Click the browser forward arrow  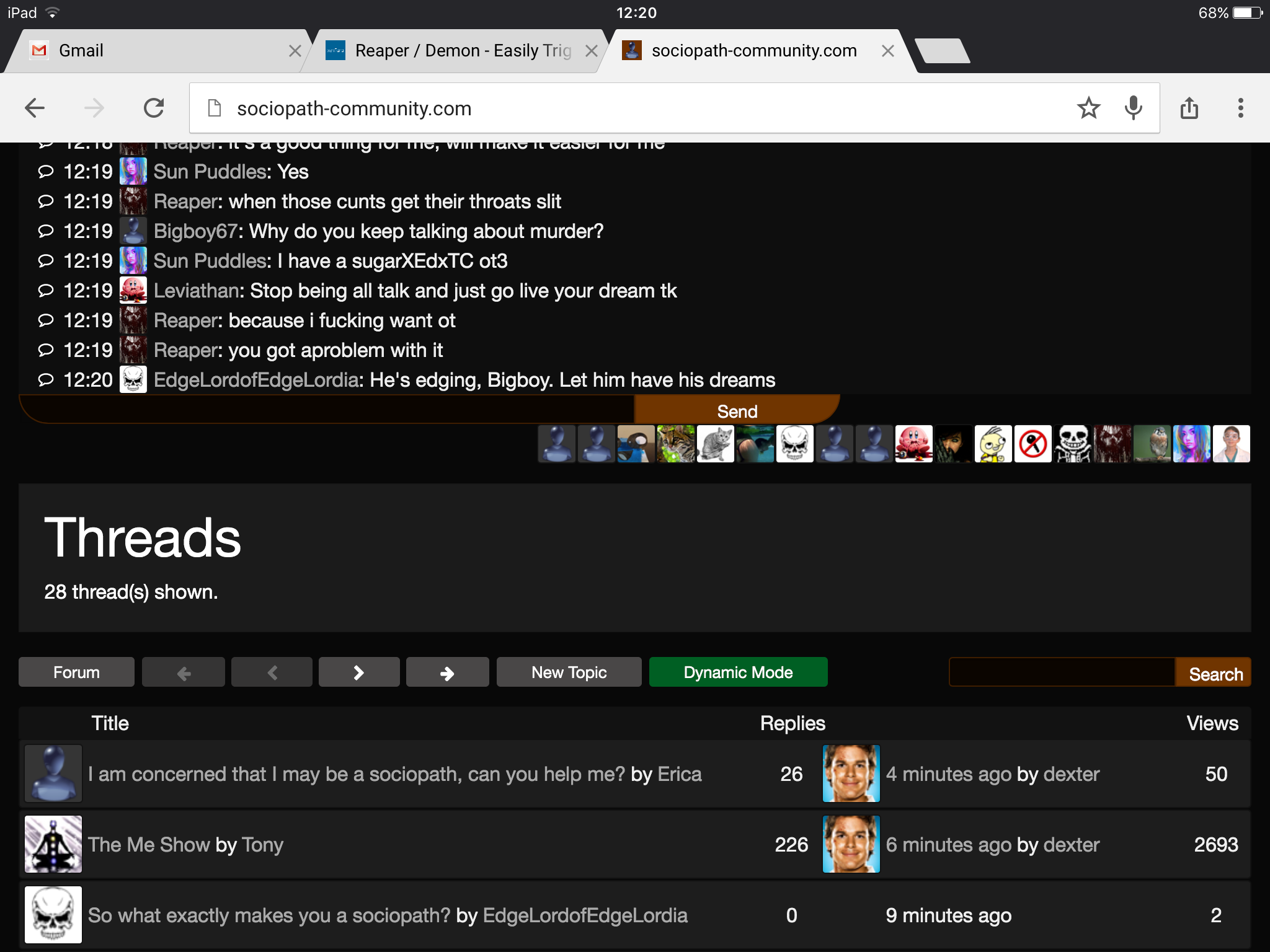coord(94,108)
